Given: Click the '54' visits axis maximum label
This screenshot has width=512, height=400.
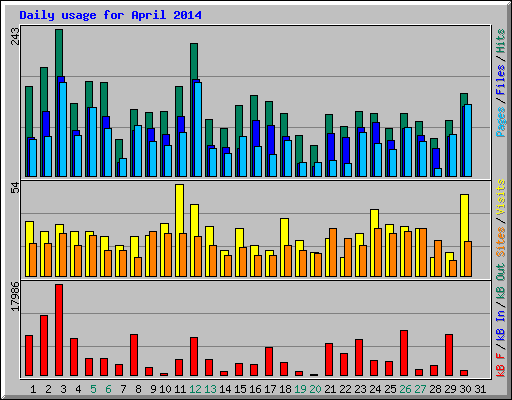Looking at the screenshot, I should pyautogui.click(x=15, y=188).
